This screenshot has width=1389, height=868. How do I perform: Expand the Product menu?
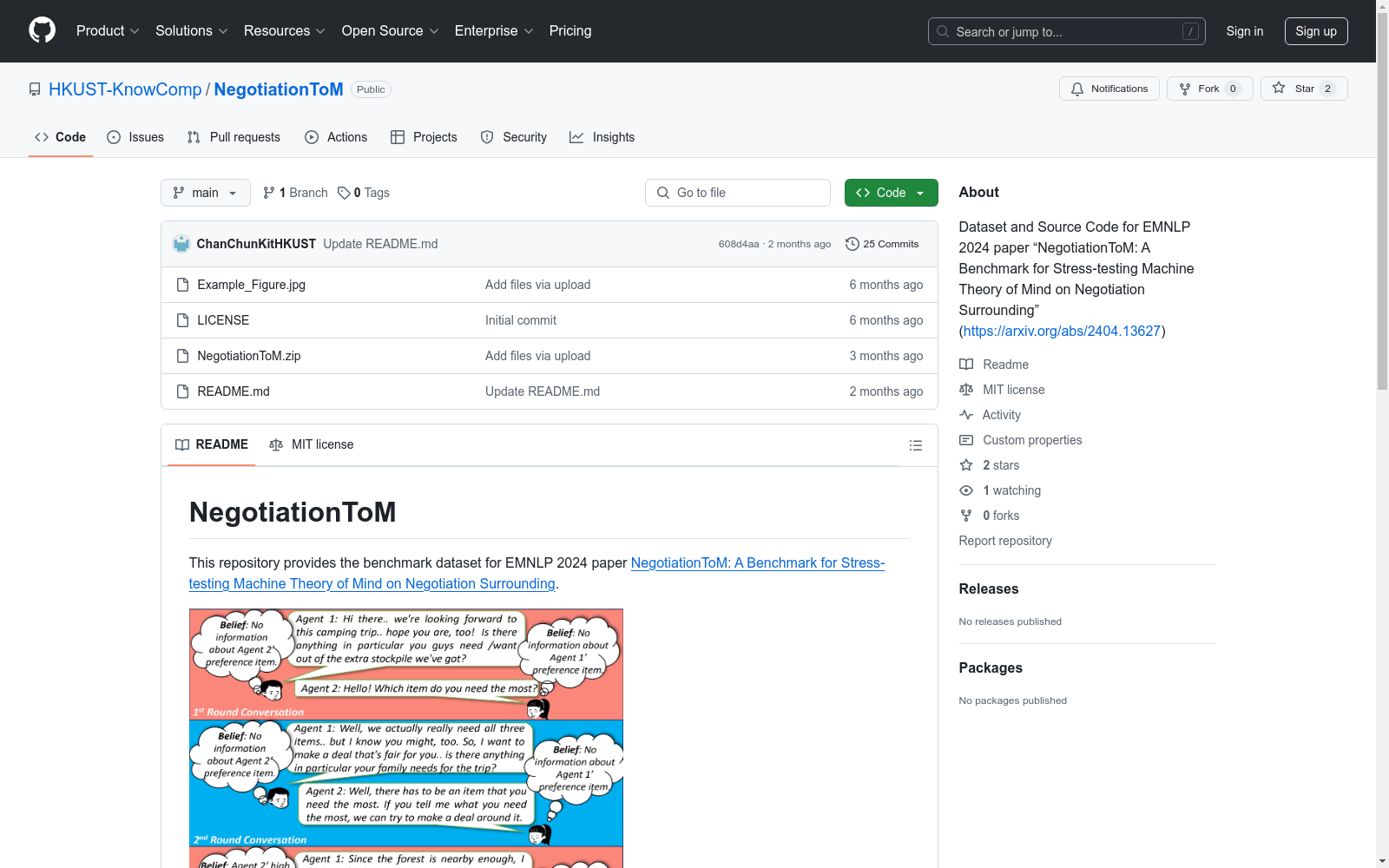(x=108, y=31)
